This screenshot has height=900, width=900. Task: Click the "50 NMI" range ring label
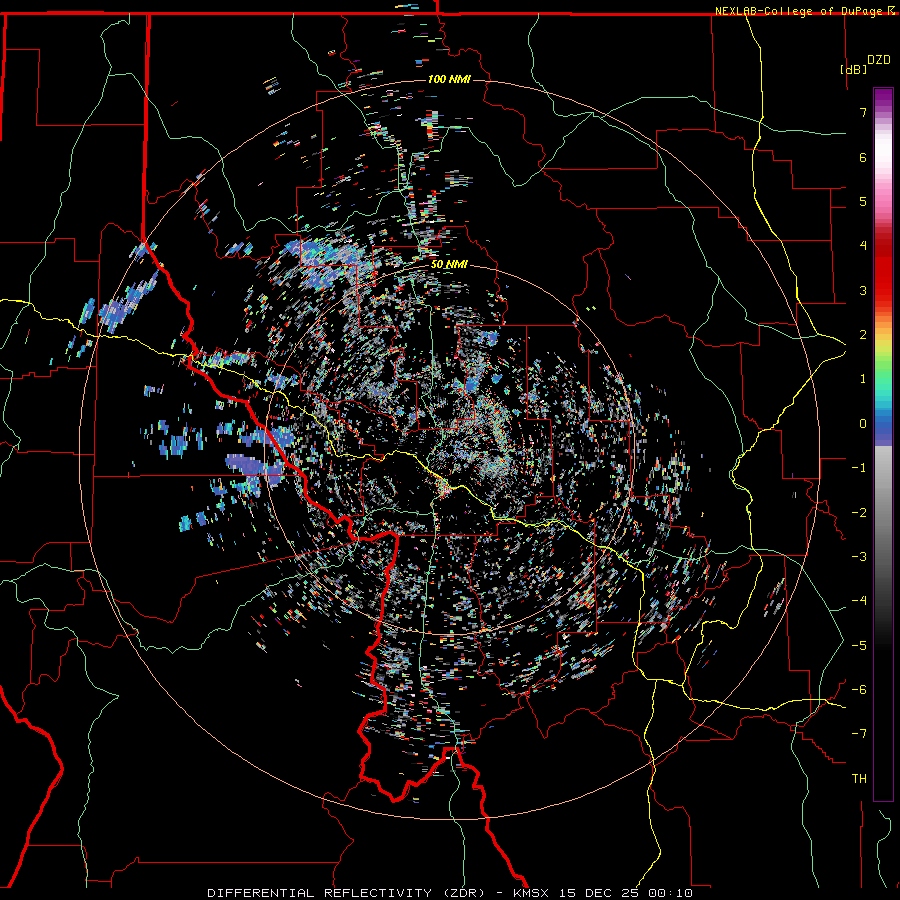click(449, 265)
